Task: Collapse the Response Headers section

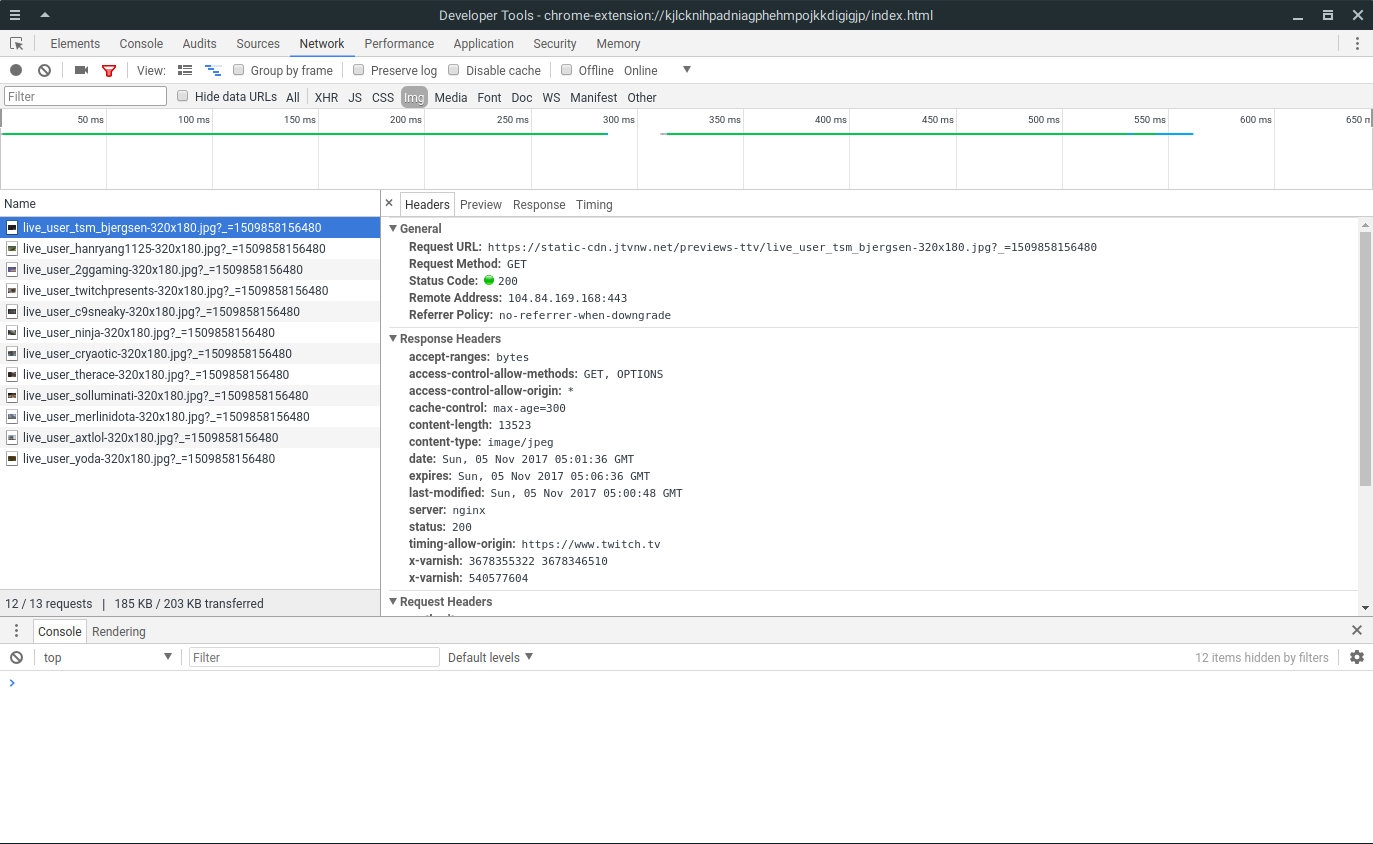Action: click(393, 338)
